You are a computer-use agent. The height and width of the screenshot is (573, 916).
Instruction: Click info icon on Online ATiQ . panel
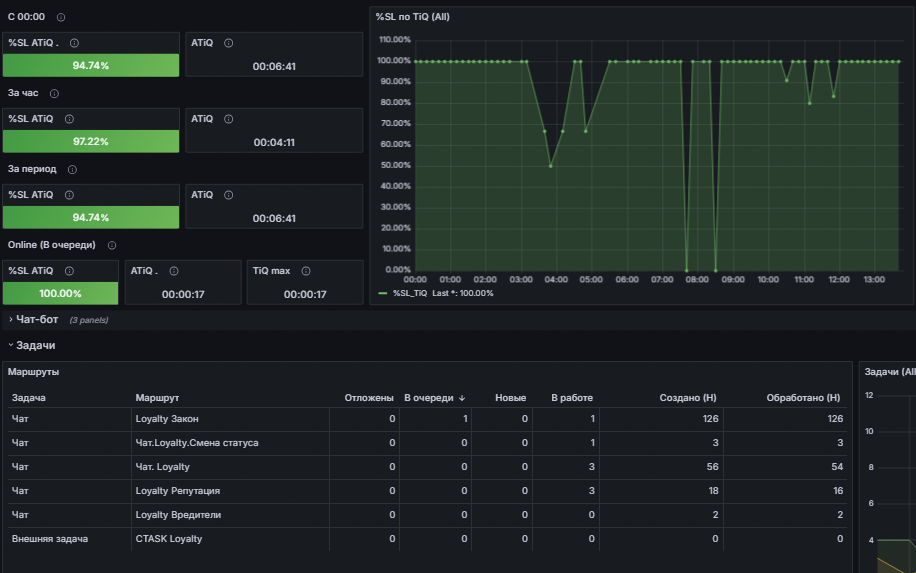tap(174, 271)
